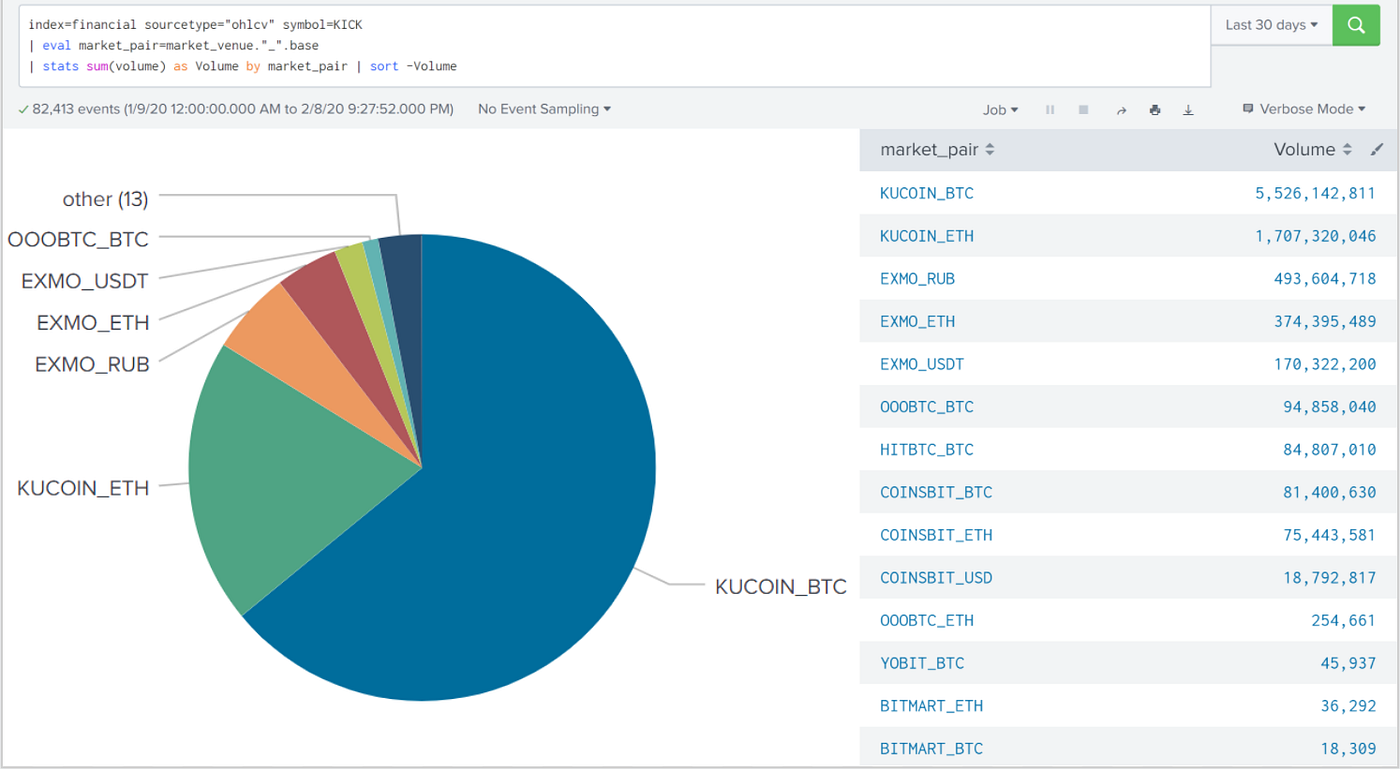Click the BITMART_ETH table row name

pyautogui.click(x=931, y=706)
